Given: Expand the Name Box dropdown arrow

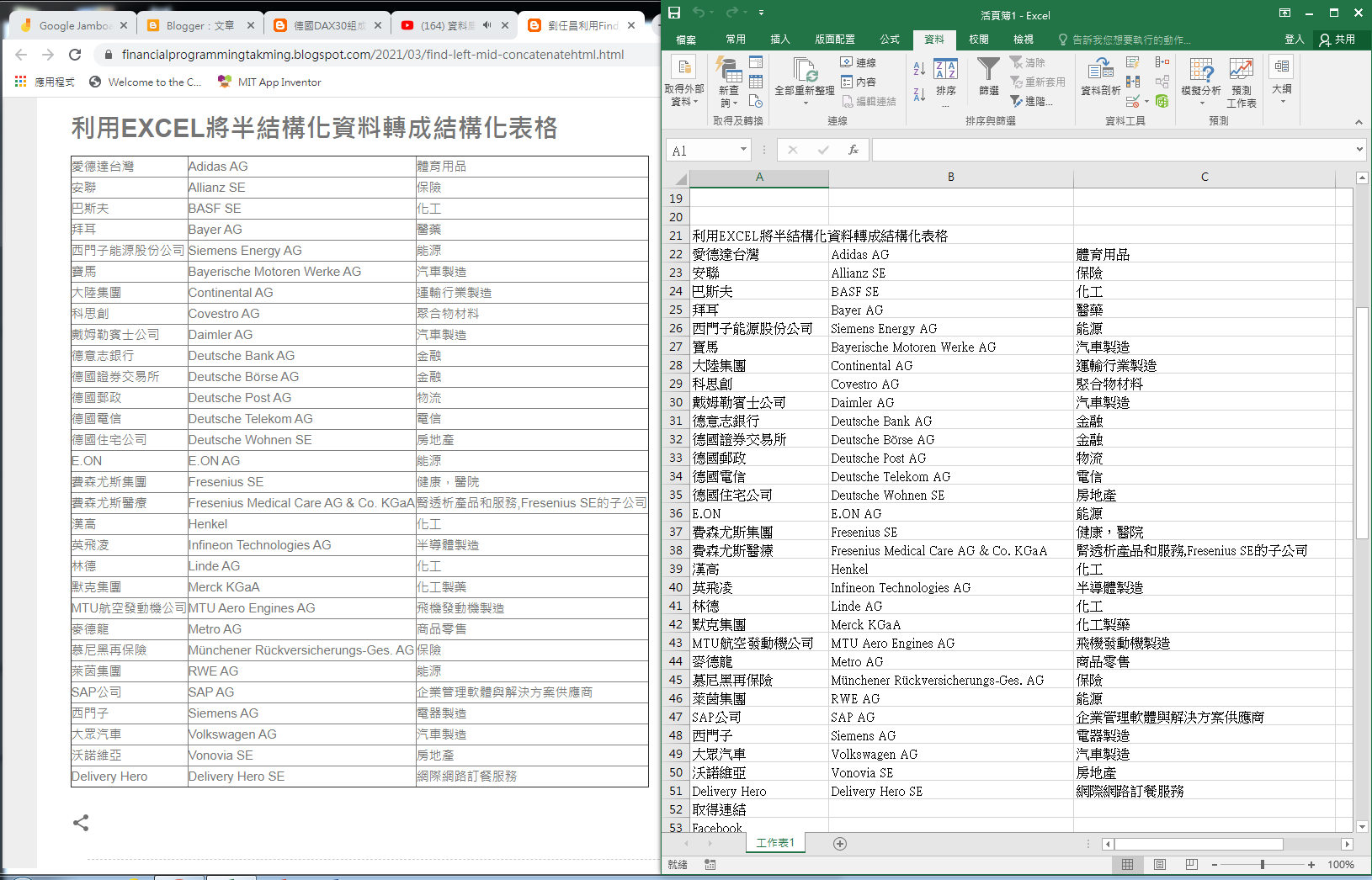Looking at the screenshot, I should pyautogui.click(x=743, y=150).
